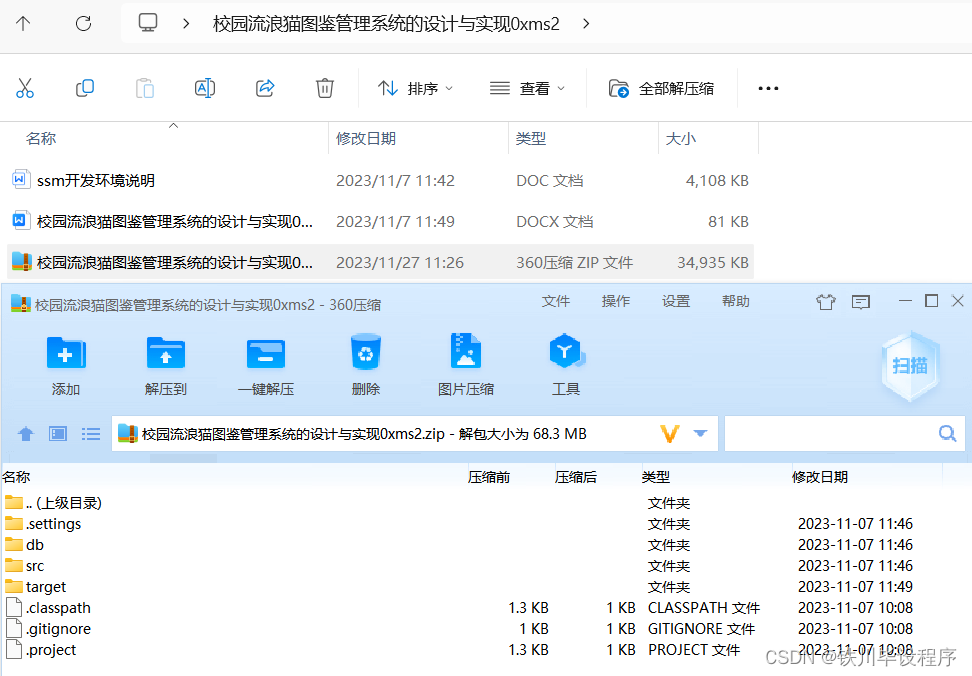Click the blue up-arrow in 360压缩 path bar
972x676 pixels.
pos(25,434)
